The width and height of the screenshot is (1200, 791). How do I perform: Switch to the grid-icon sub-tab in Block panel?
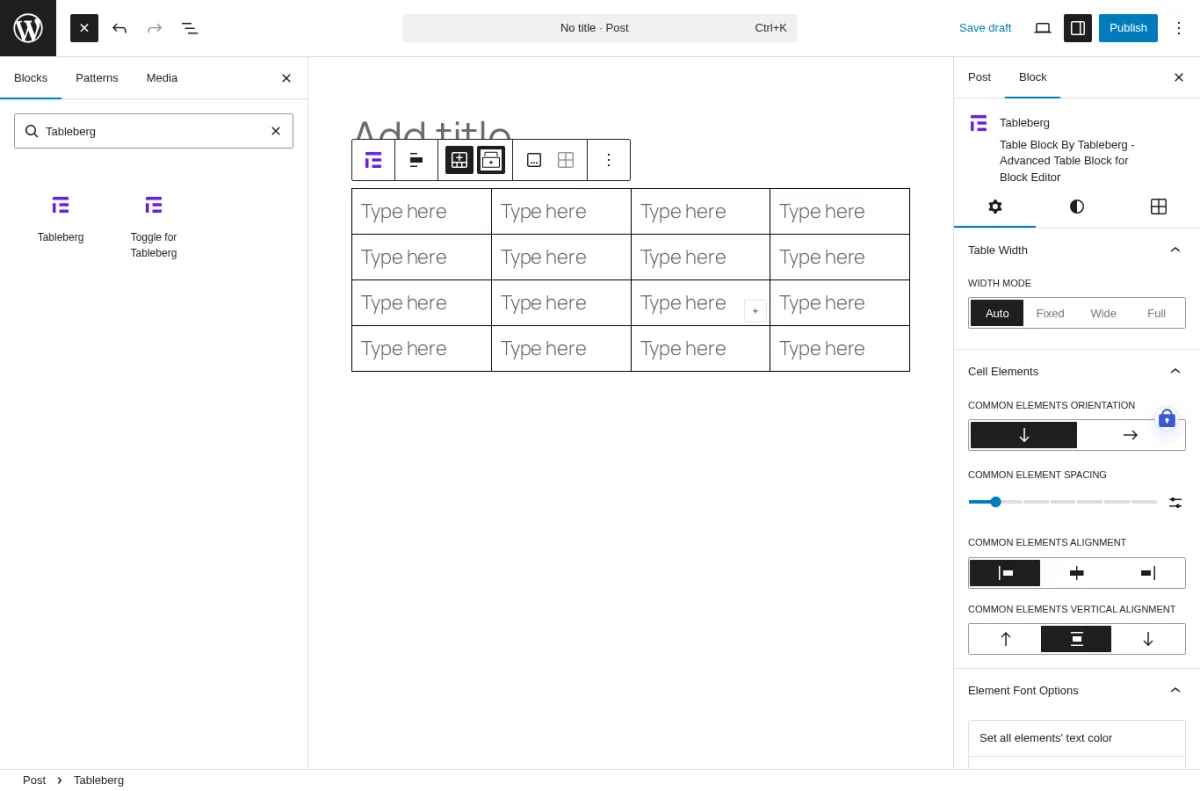[1159, 206]
